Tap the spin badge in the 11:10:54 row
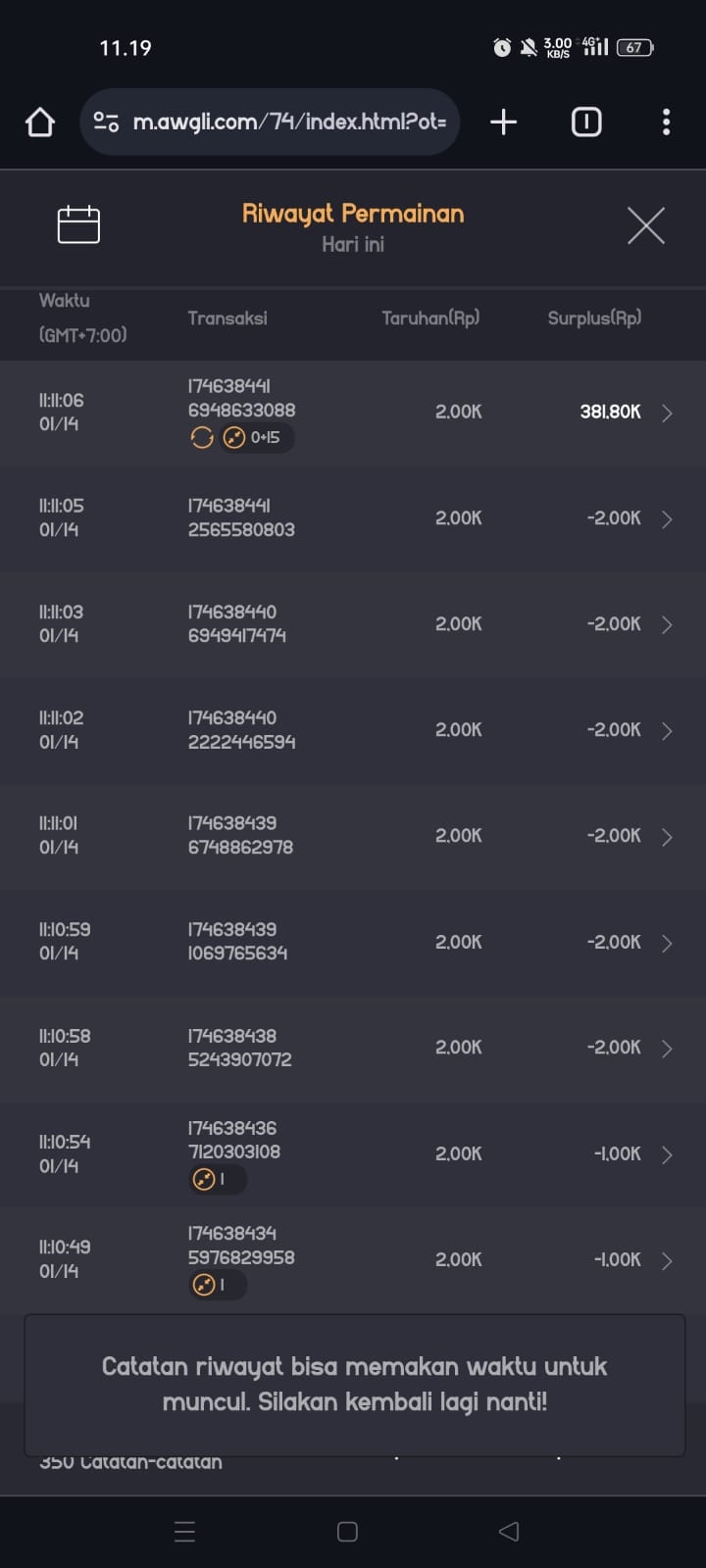 pyautogui.click(x=216, y=1179)
